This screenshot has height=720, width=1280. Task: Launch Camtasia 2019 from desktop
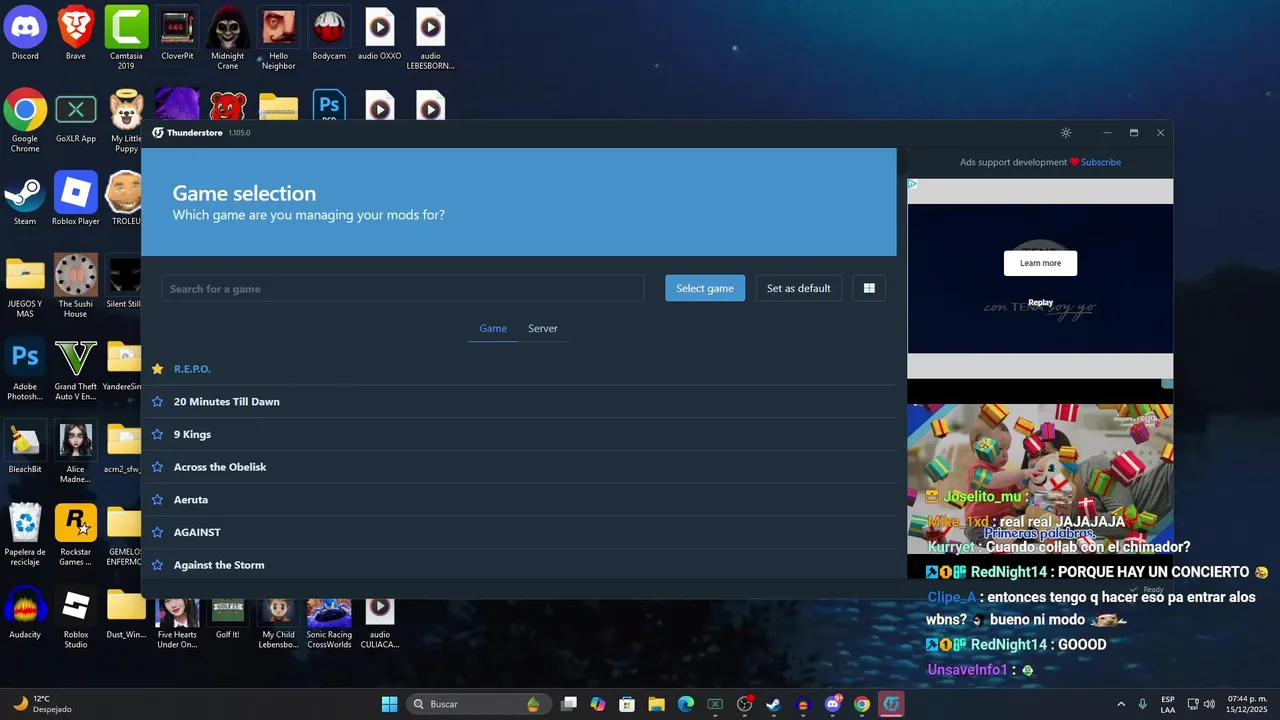click(126, 37)
